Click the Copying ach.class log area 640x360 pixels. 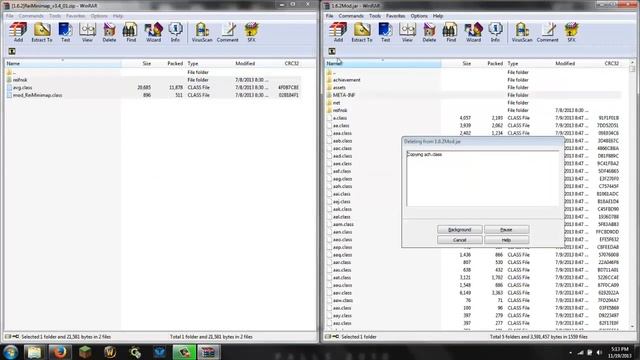click(x=482, y=178)
